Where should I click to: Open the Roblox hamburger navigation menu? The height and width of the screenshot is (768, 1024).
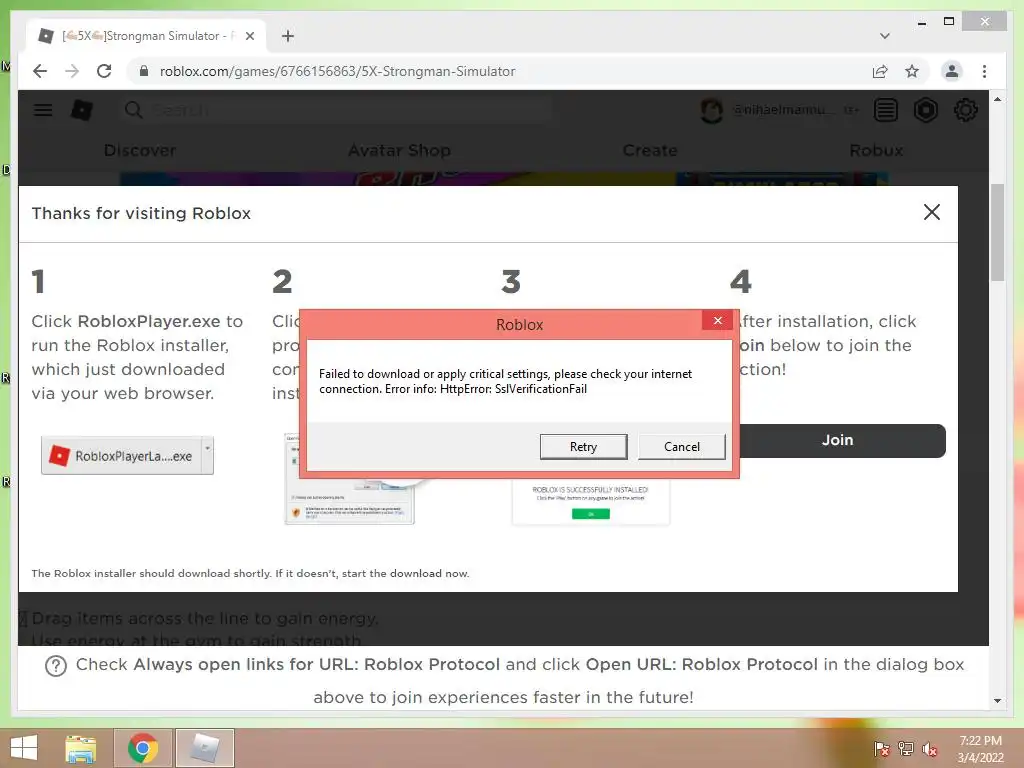click(43, 110)
